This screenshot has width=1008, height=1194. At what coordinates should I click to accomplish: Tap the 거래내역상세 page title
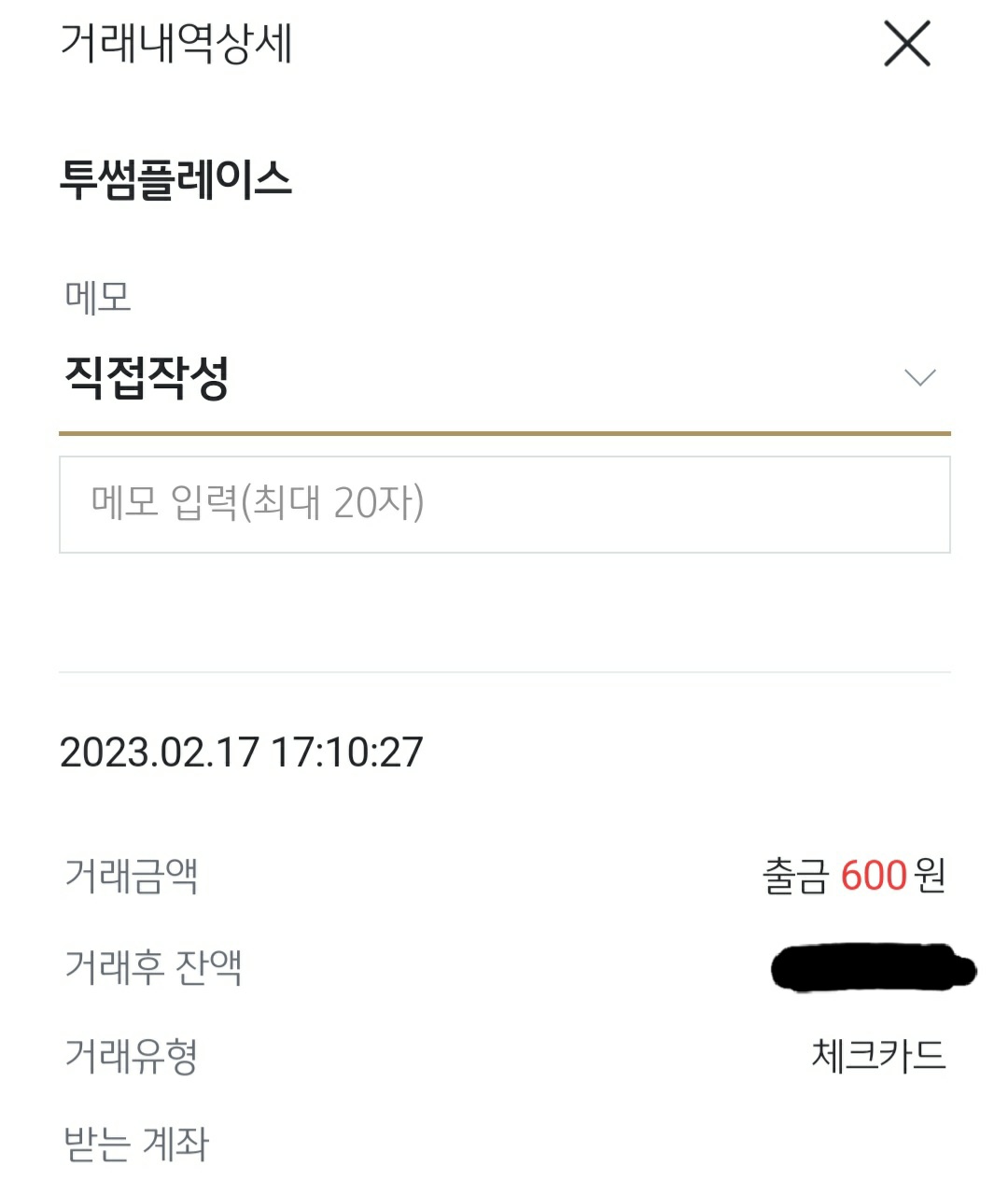(176, 44)
